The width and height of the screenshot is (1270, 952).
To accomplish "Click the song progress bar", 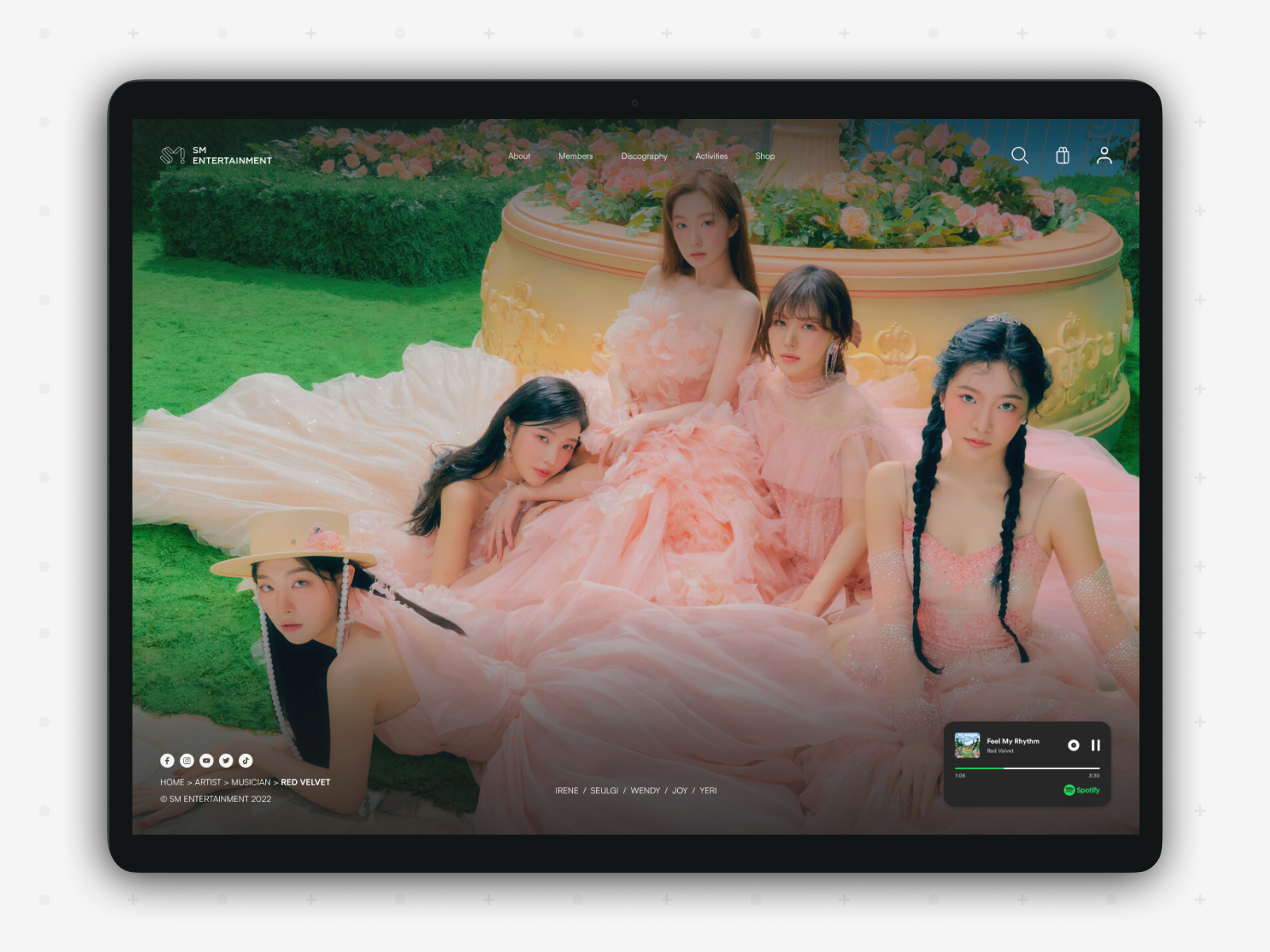I will tap(1028, 766).
